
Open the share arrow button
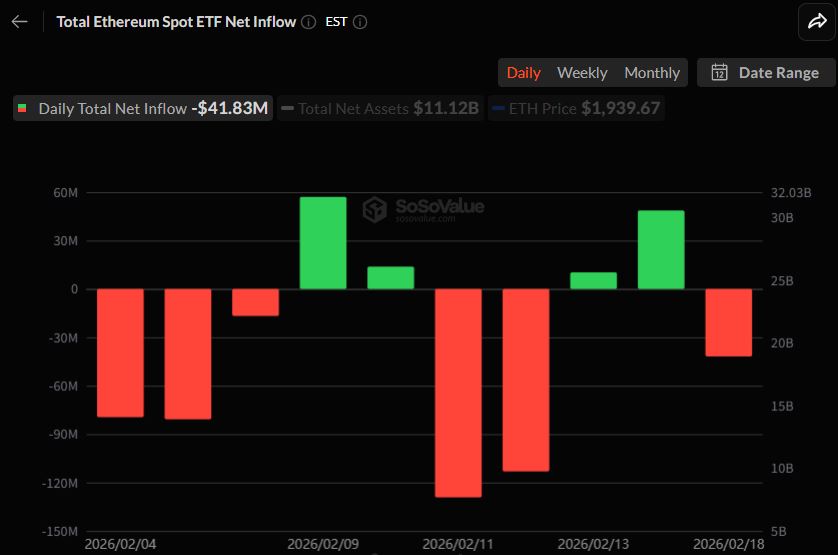click(815, 22)
